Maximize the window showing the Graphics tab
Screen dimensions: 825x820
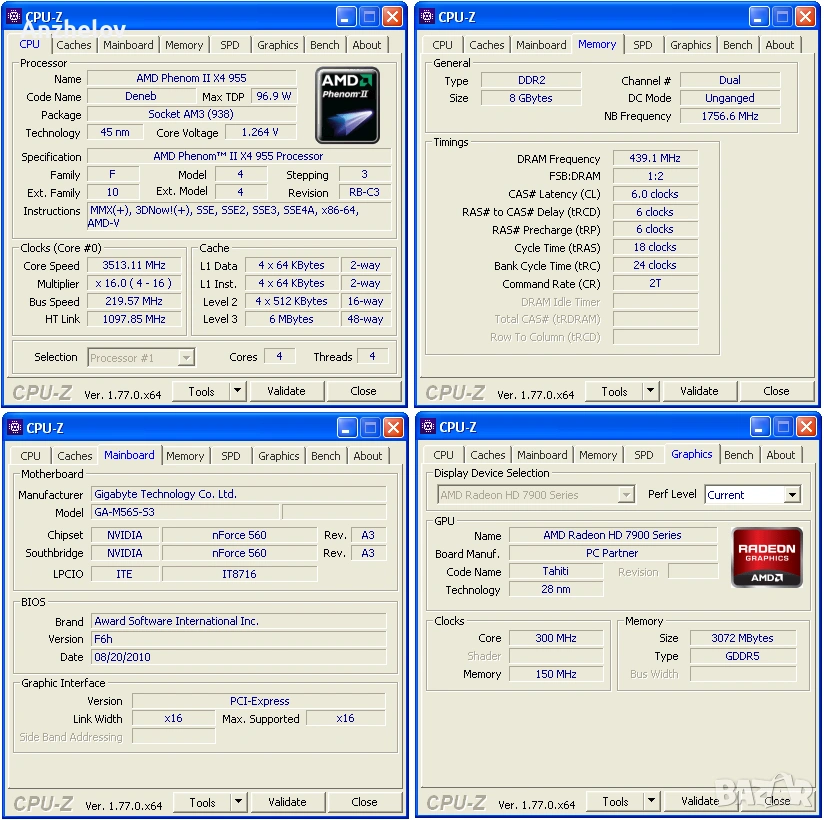tap(782, 428)
